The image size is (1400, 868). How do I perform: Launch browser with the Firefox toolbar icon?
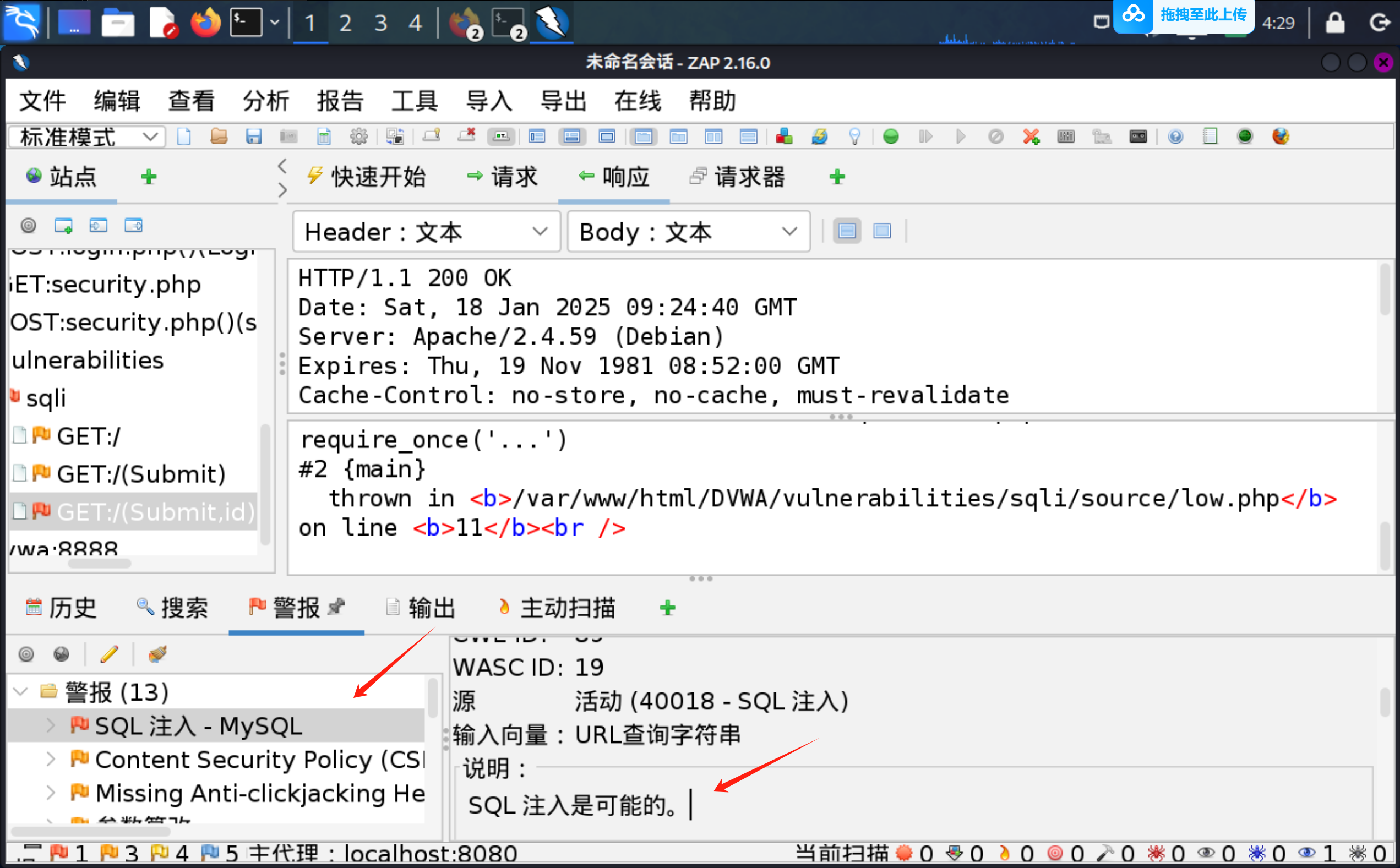1281,137
